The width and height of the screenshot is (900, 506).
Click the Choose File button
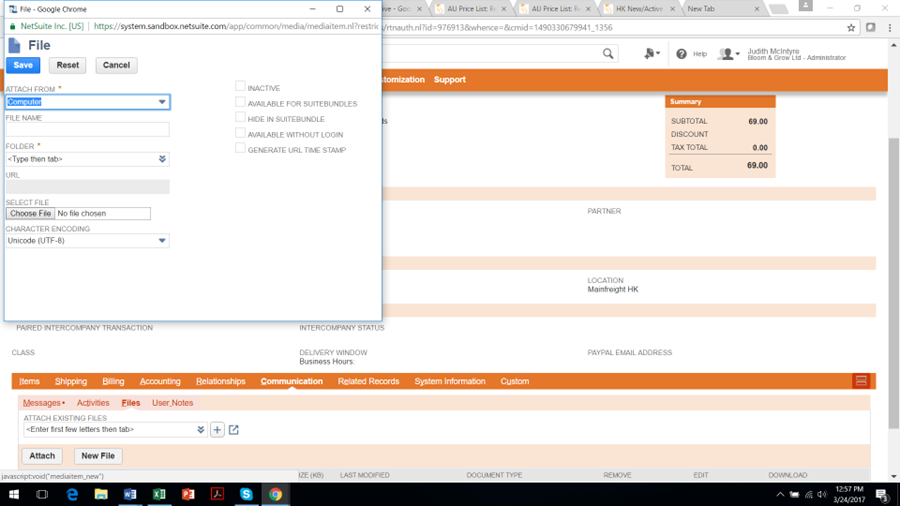click(30, 213)
